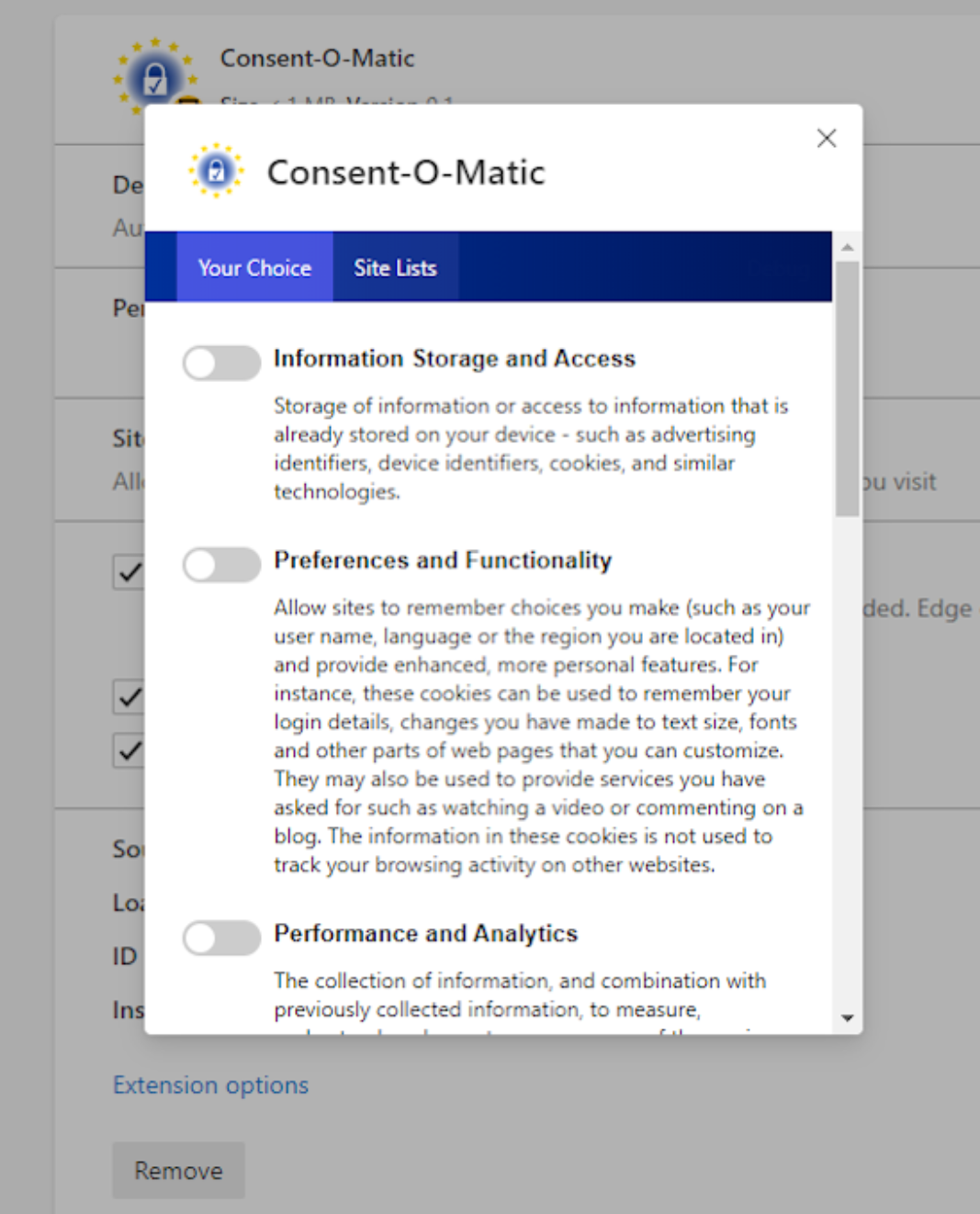Viewport: 980px width, 1214px height.
Task: Click the Consent-O-Matic title in the dialog
Action: 406,172
